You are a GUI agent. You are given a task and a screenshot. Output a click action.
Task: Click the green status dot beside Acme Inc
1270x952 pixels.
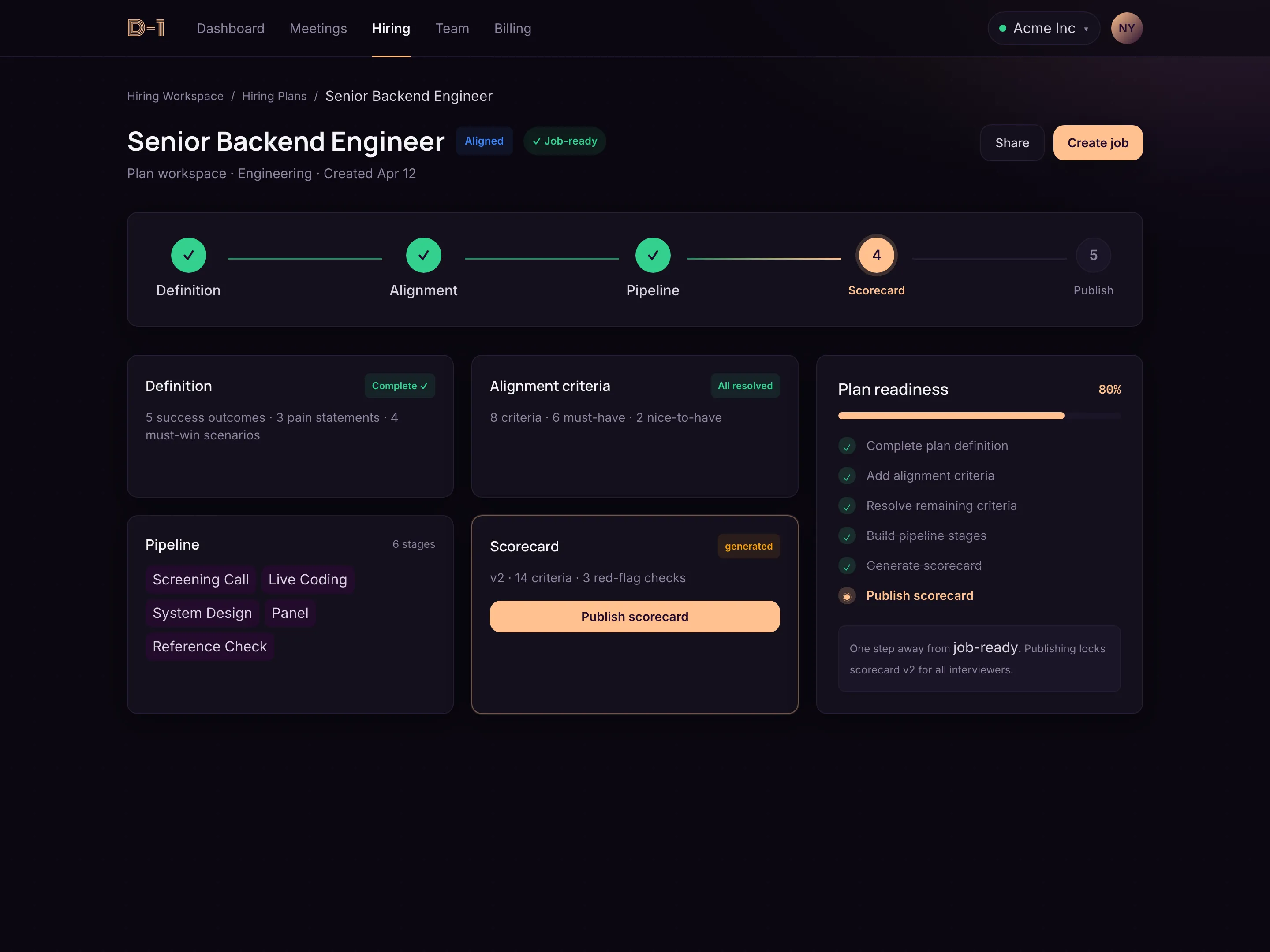[x=1002, y=28]
